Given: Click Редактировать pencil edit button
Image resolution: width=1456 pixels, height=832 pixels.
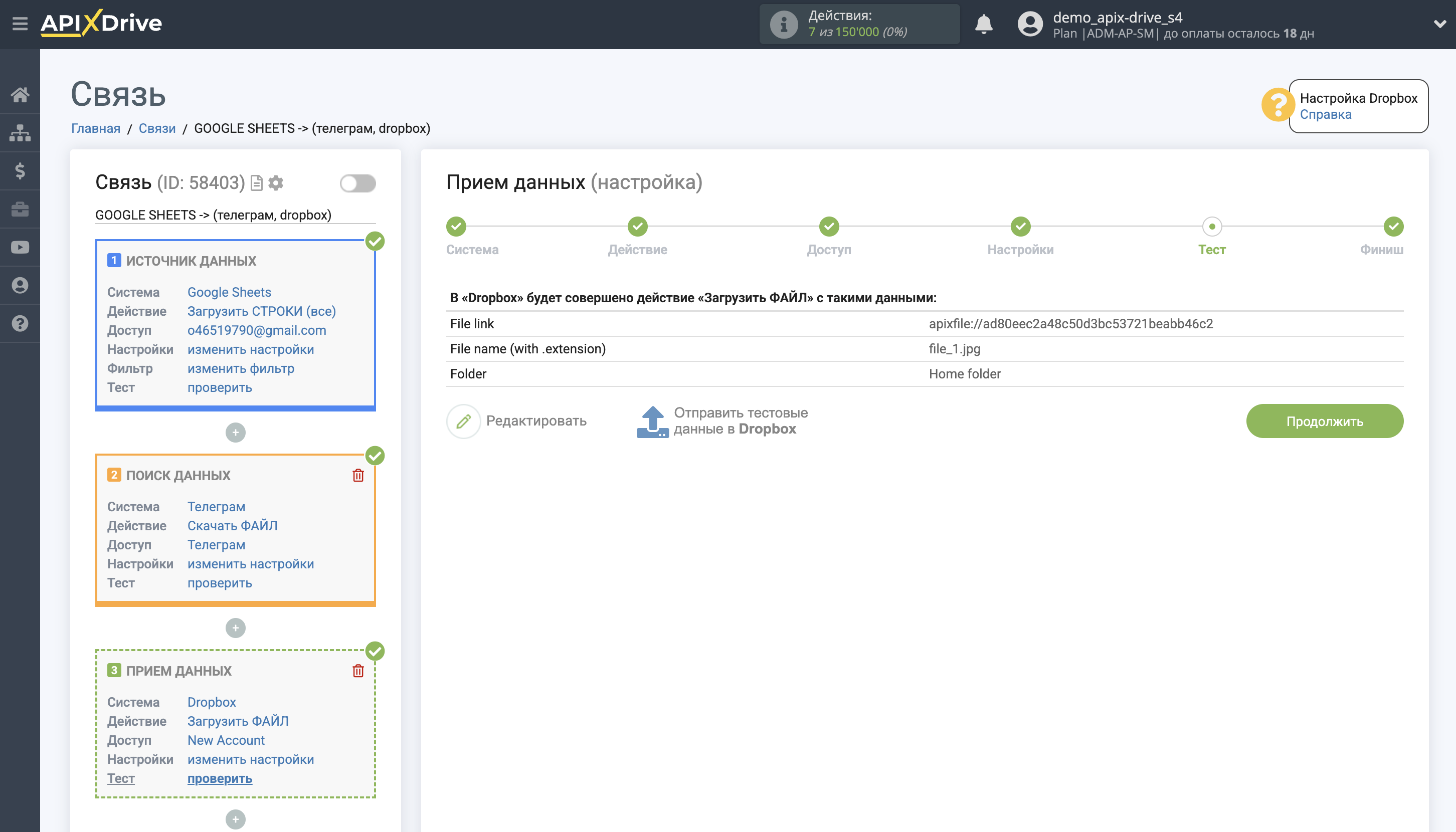Looking at the screenshot, I should coord(463,421).
